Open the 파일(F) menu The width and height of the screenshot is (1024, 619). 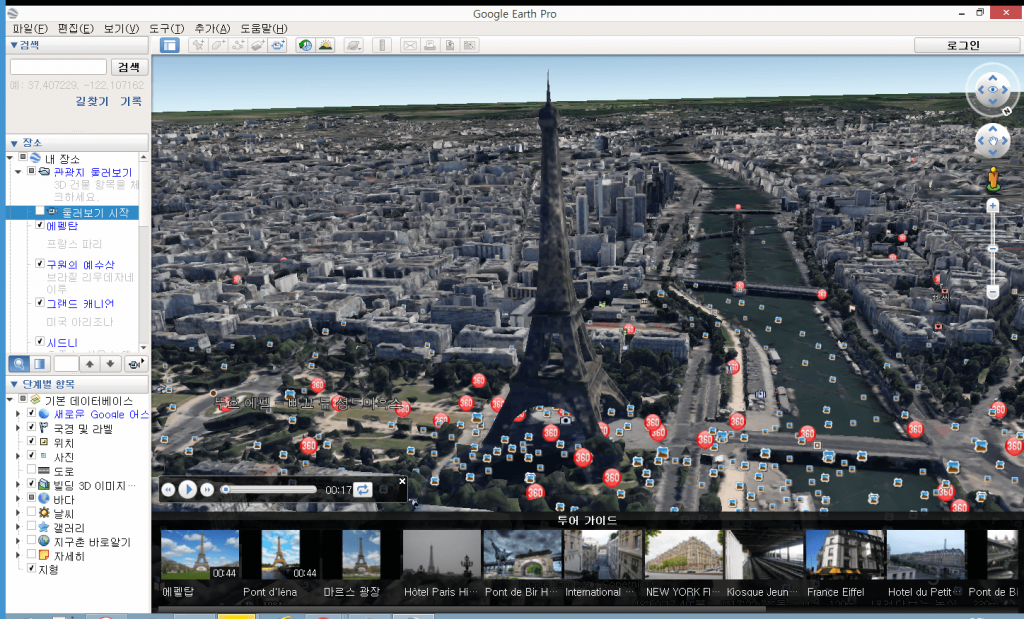click(30, 28)
